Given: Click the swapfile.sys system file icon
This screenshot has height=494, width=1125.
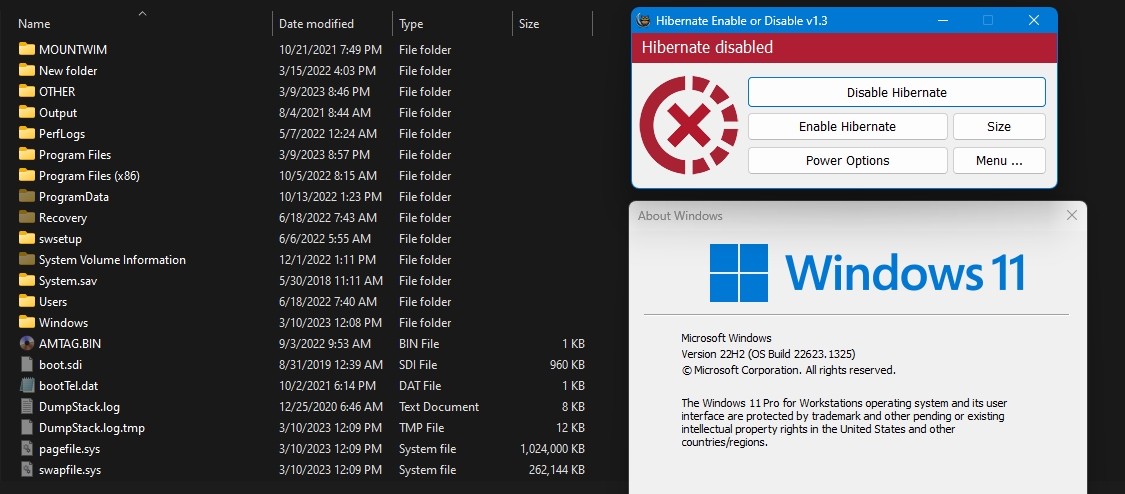Looking at the screenshot, I should click(27, 470).
